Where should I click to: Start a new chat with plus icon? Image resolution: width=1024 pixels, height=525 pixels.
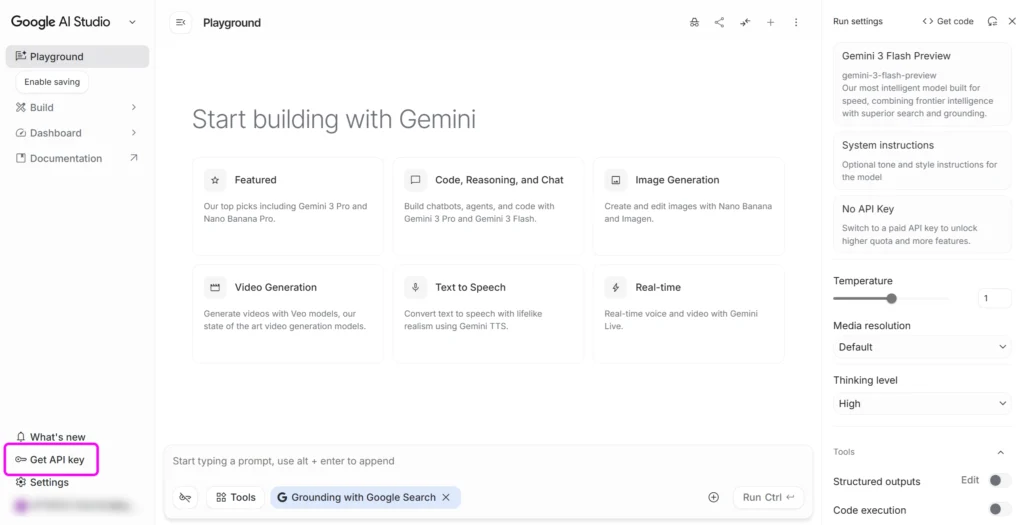pos(770,22)
